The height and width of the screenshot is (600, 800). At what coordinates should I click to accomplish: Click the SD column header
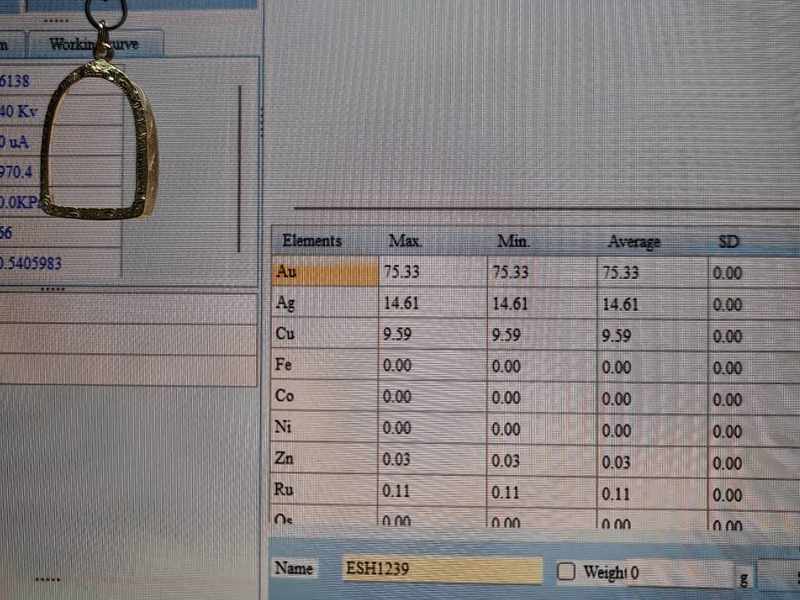pos(729,243)
